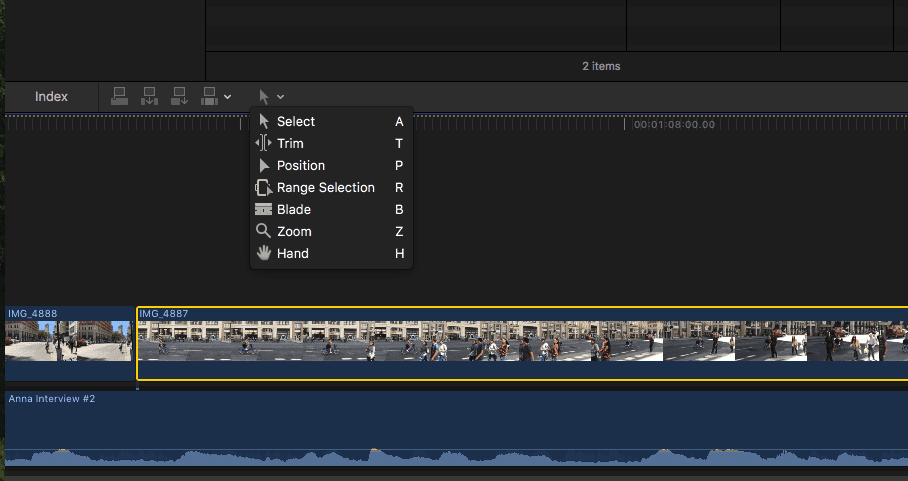This screenshot has height=481, width=908.
Task: Click the 00:01:08:00 timecode ruler mark
Action: [x=674, y=125]
